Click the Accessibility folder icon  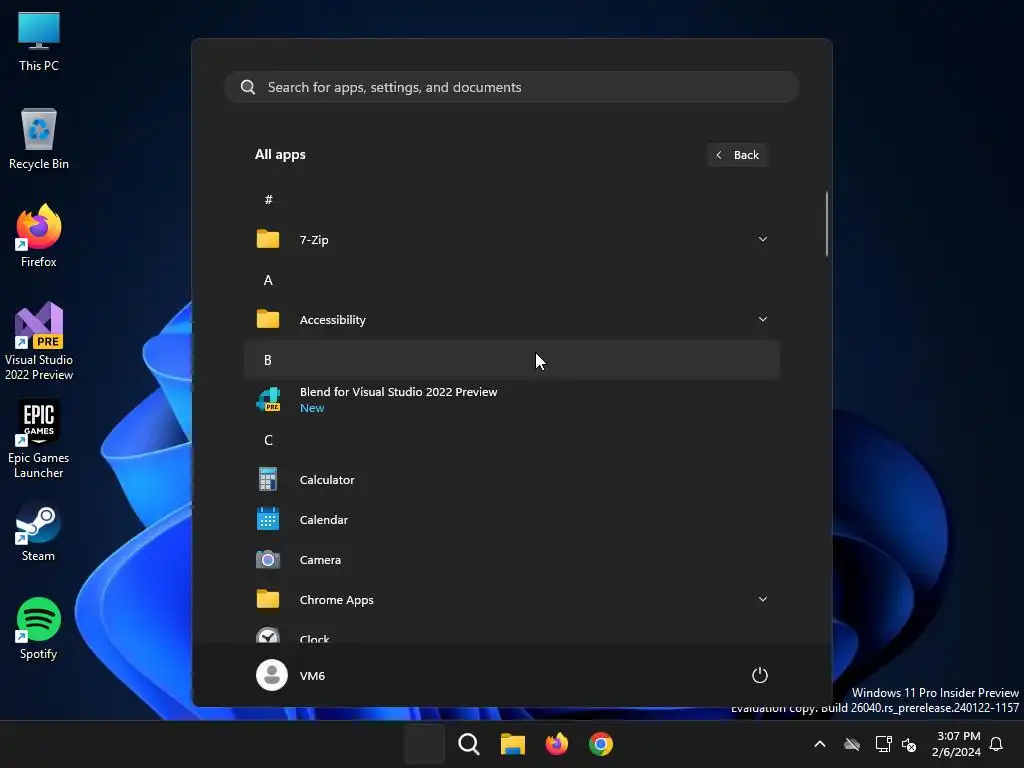pos(268,319)
